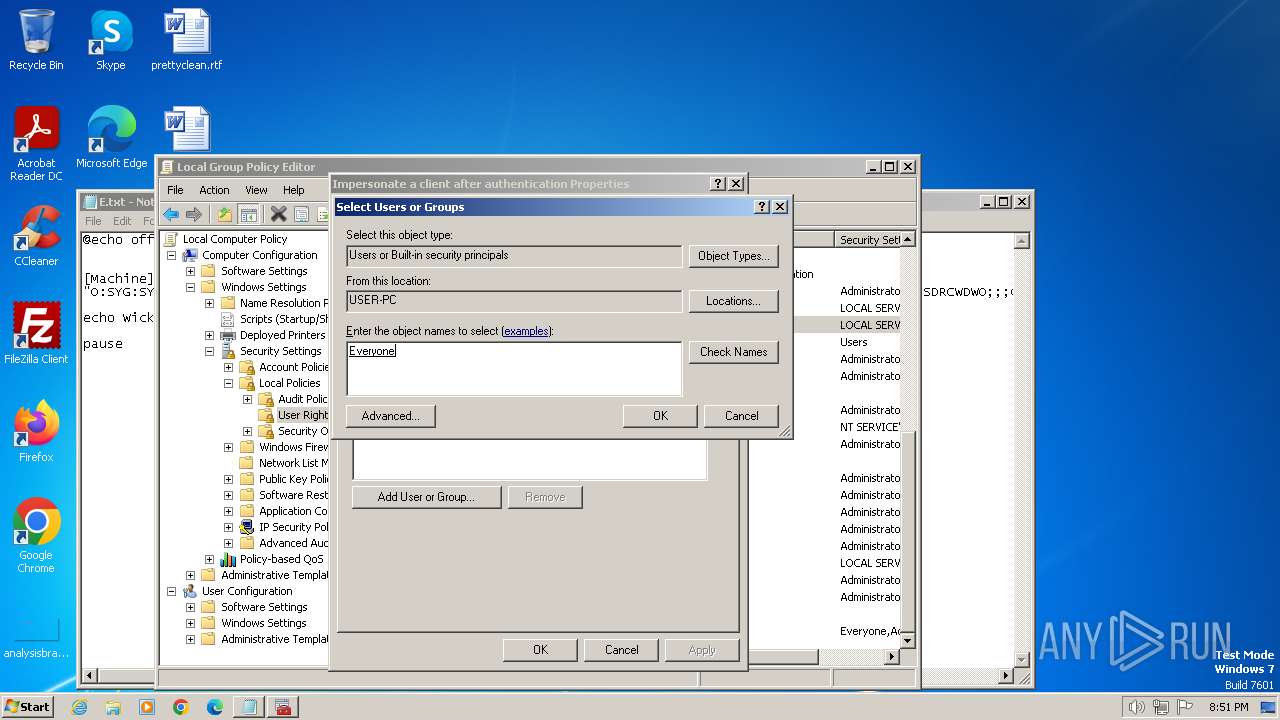Click Cancel in the Properties dialog
The image size is (1280, 720).
point(621,650)
